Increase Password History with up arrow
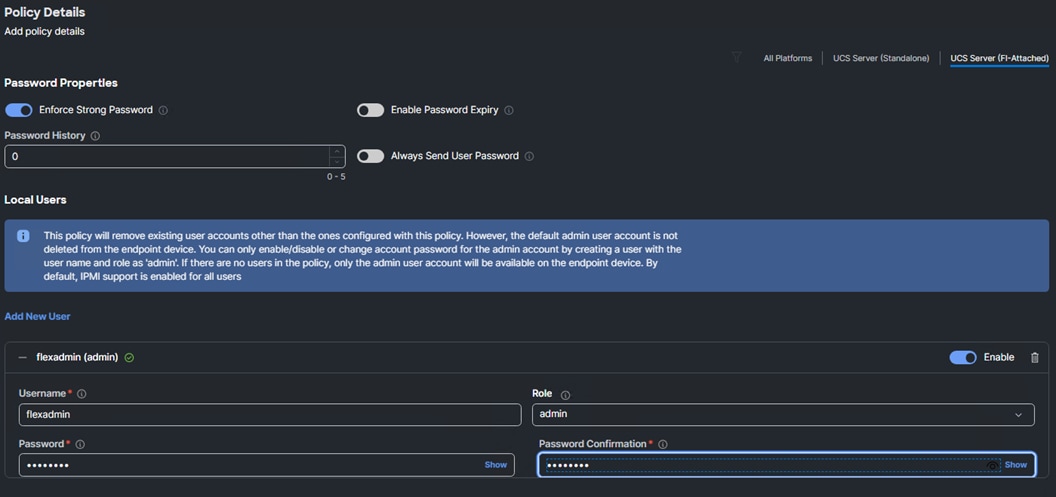This screenshot has height=497, width=1056. tap(337, 151)
